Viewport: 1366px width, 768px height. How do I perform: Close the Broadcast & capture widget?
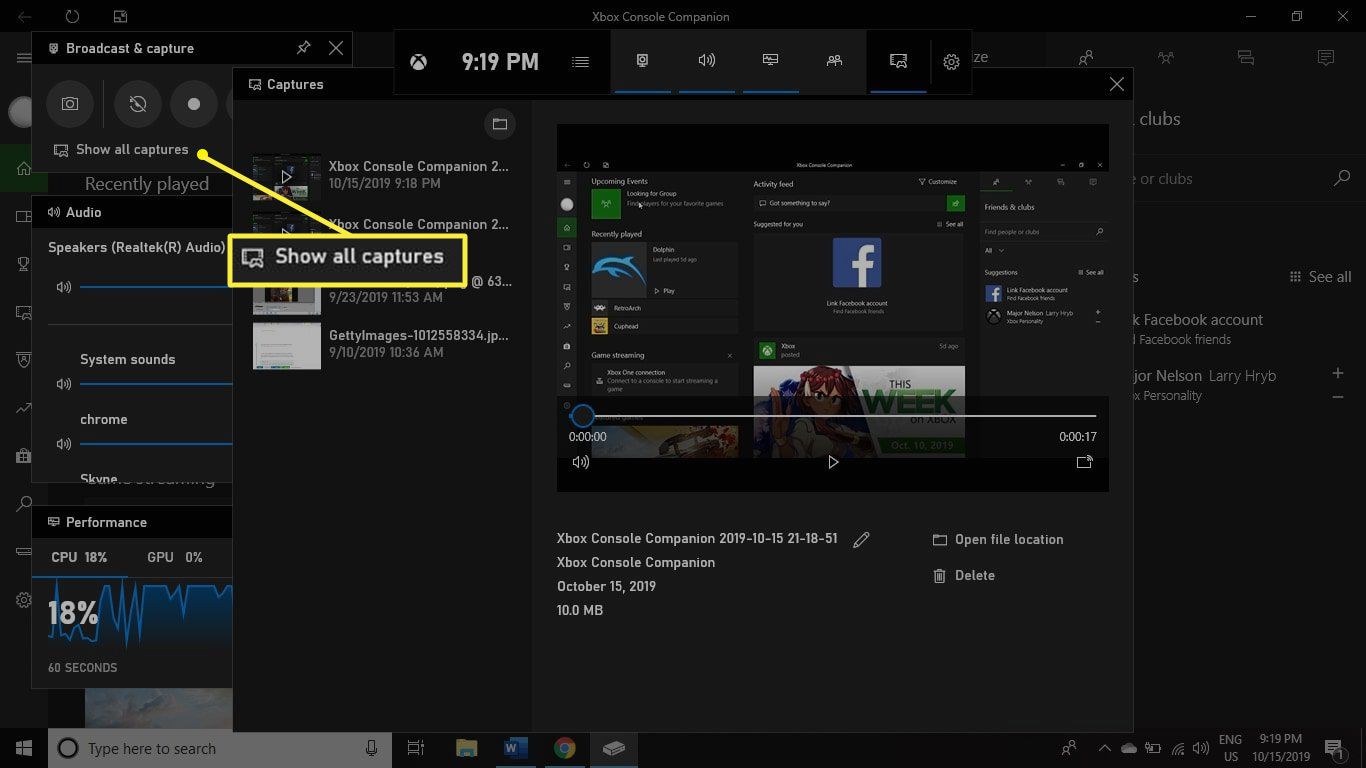[x=336, y=48]
